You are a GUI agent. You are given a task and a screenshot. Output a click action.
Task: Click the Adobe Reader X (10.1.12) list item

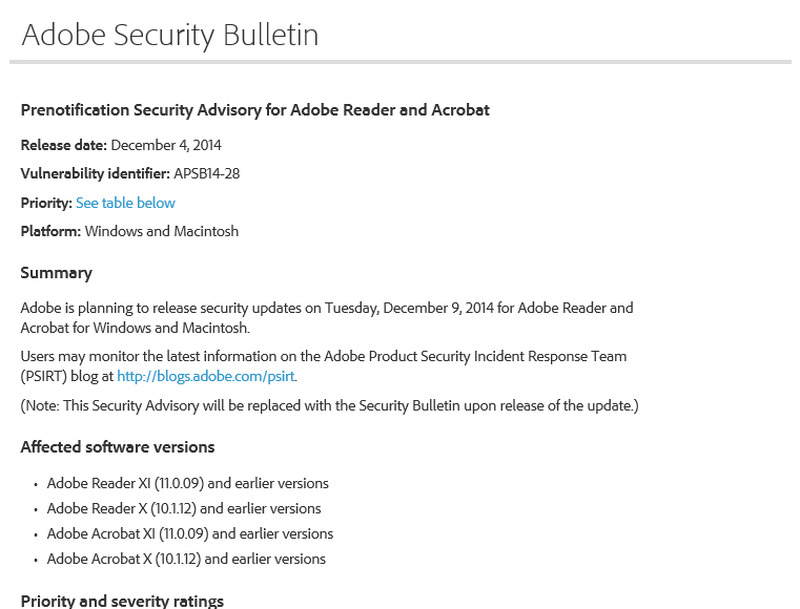click(x=184, y=508)
